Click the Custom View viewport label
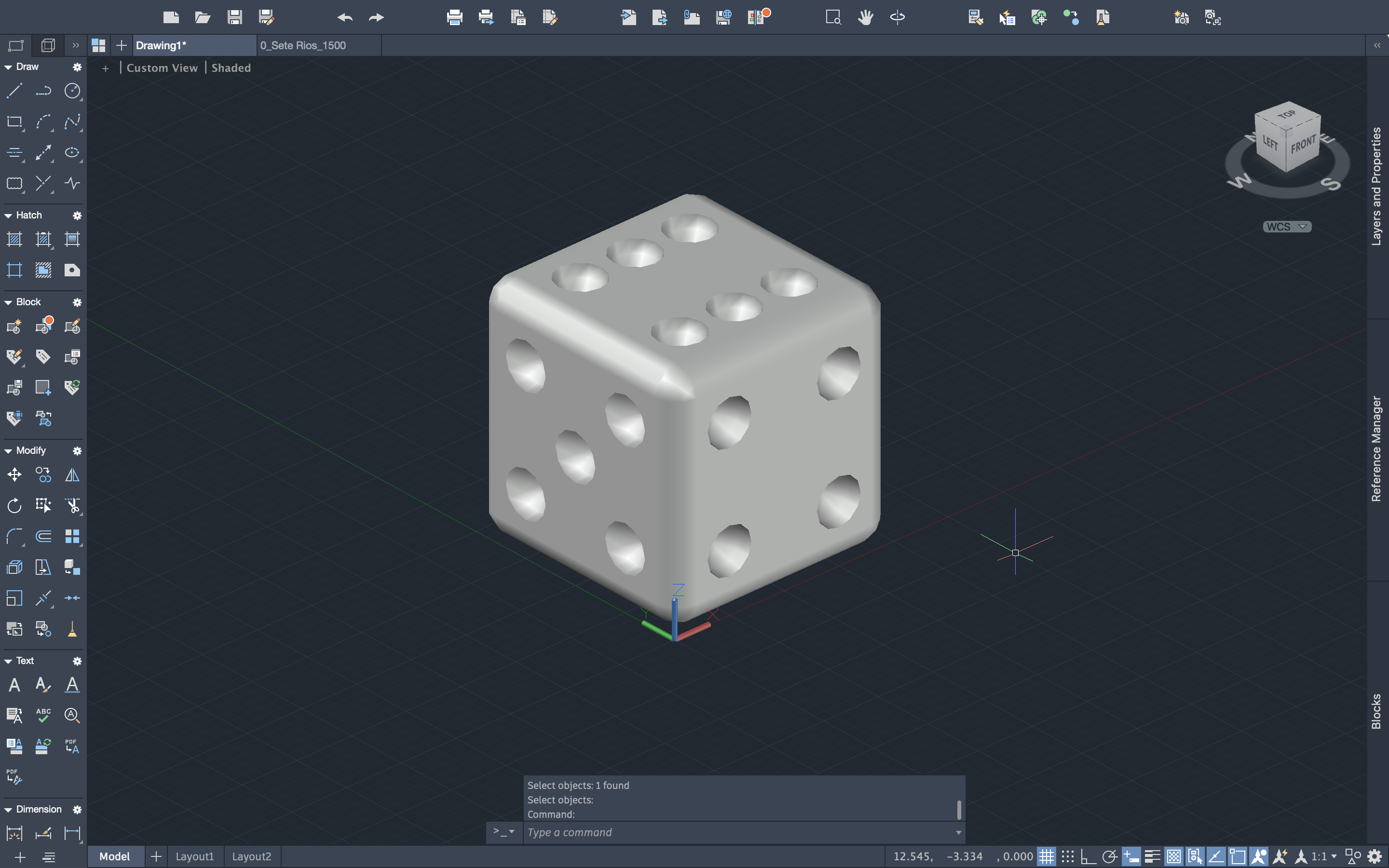The height and width of the screenshot is (868, 1389). point(163,68)
